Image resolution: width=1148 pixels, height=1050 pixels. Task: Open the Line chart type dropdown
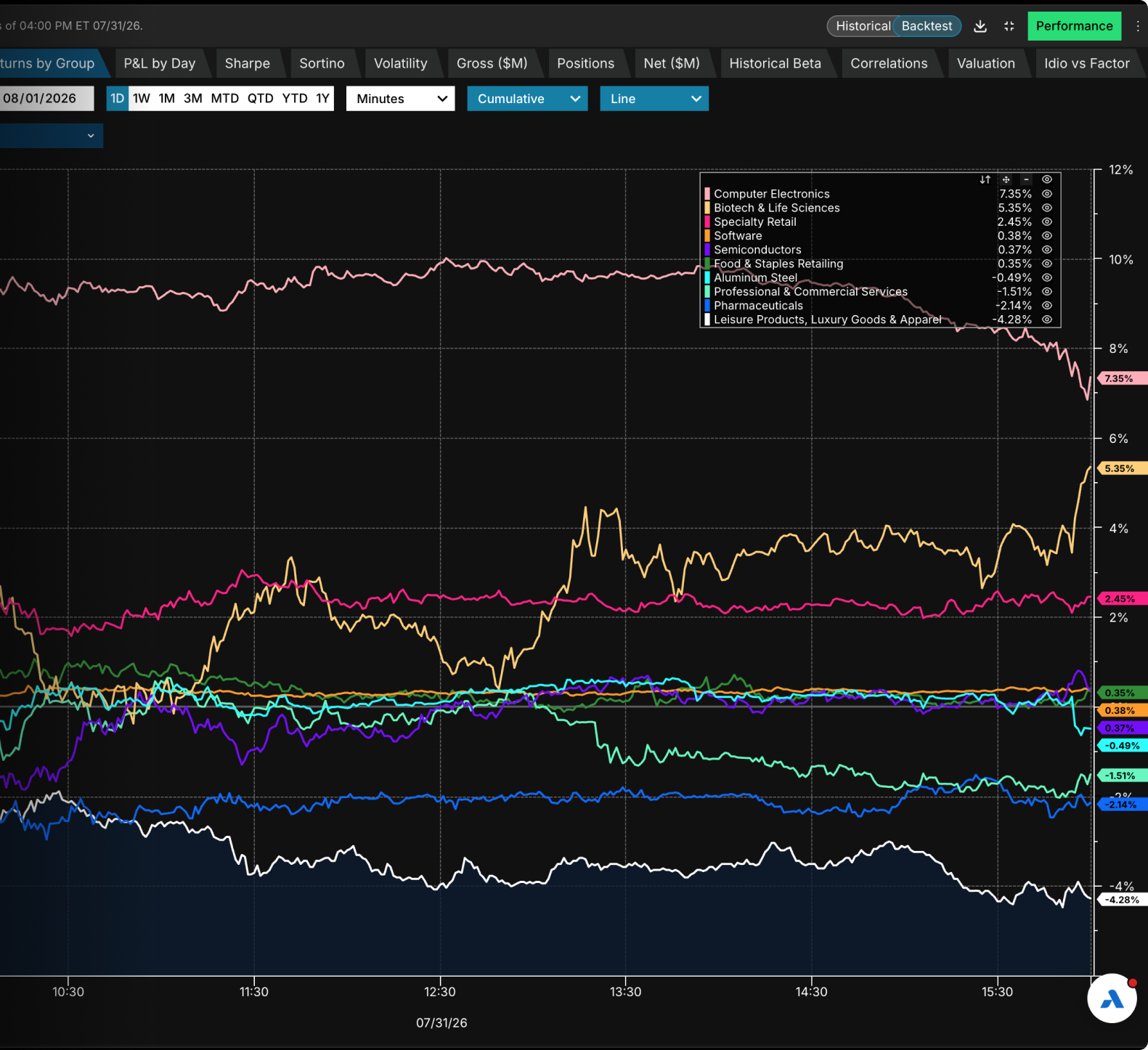tap(654, 99)
